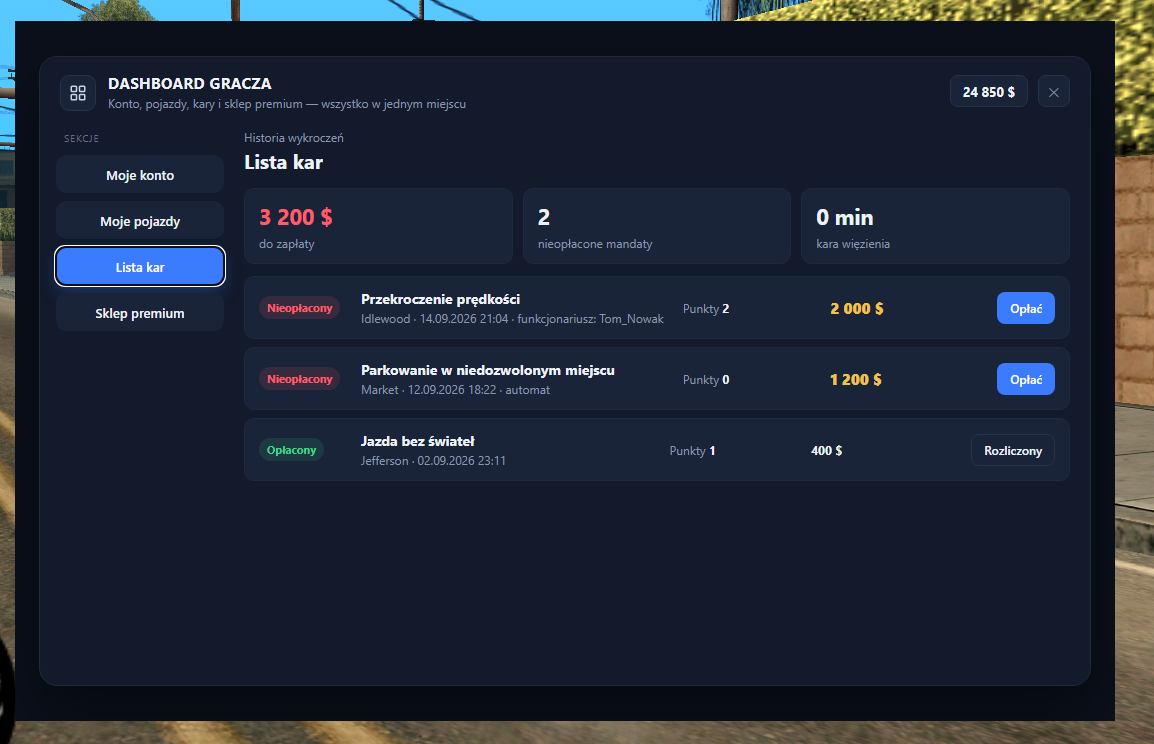Click the Lista kar page heading

coord(283,163)
